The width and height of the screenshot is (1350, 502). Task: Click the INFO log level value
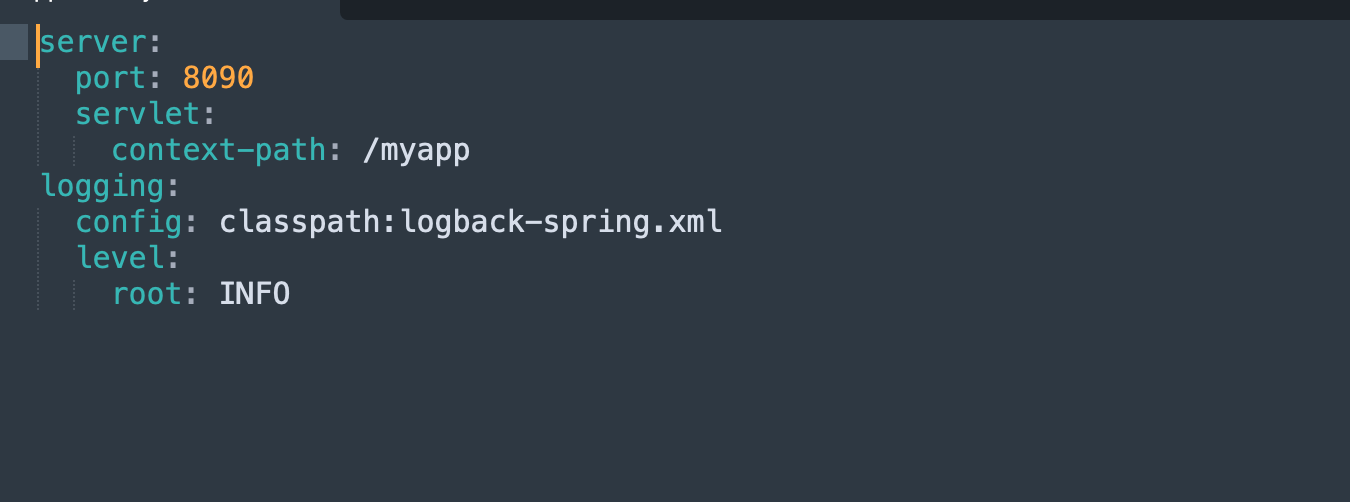pyautogui.click(x=255, y=294)
